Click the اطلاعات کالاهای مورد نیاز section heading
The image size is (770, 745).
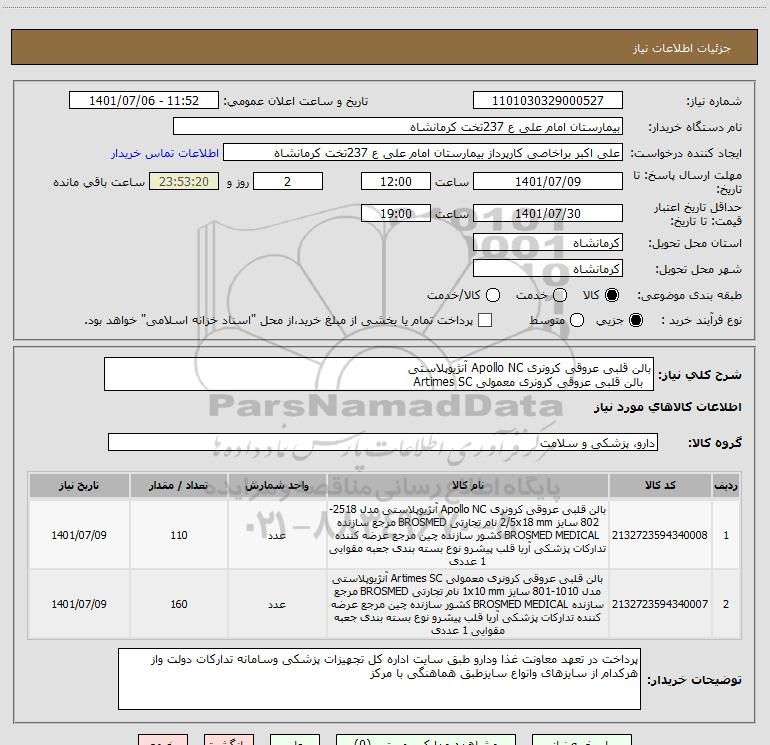(668, 407)
